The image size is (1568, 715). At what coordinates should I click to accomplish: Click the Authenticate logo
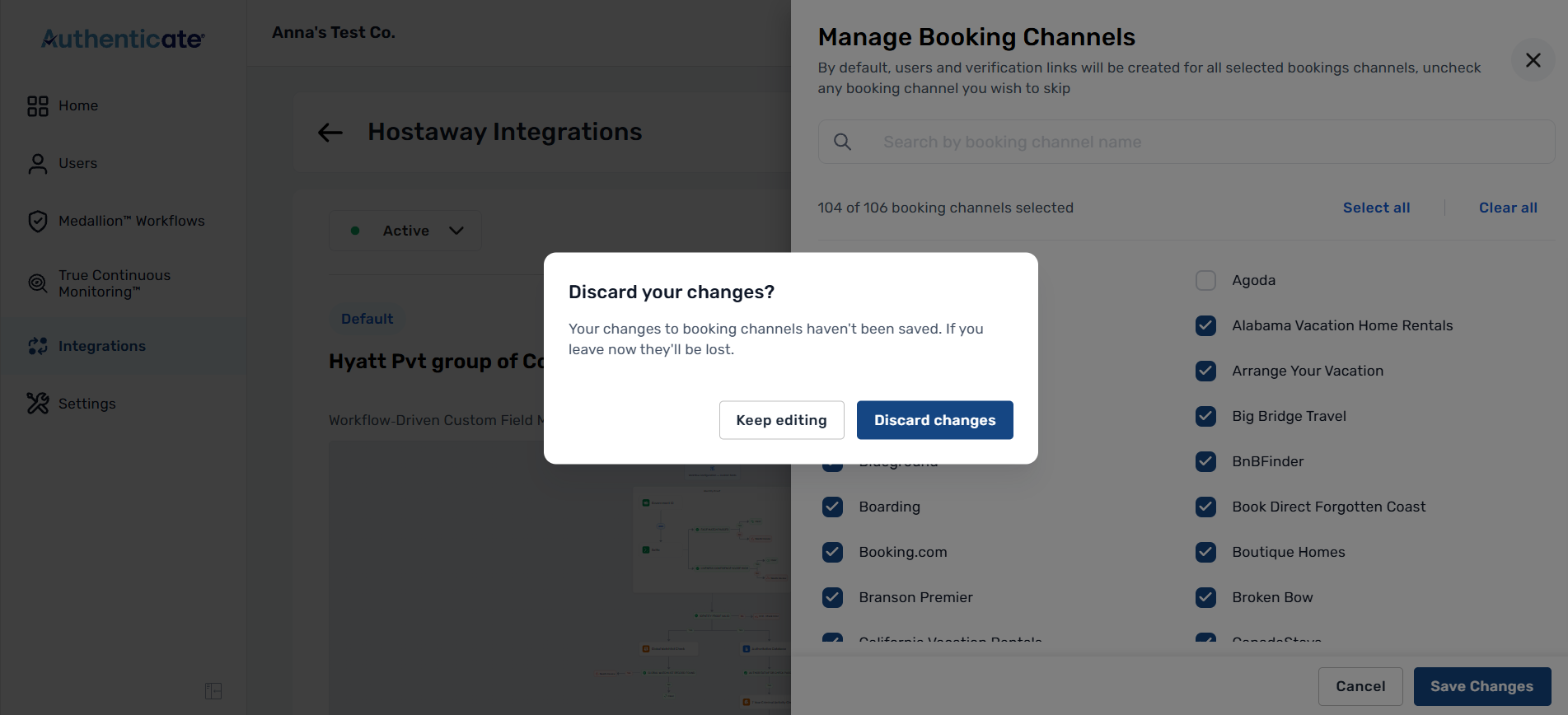pyautogui.click(x=123, y=39)
